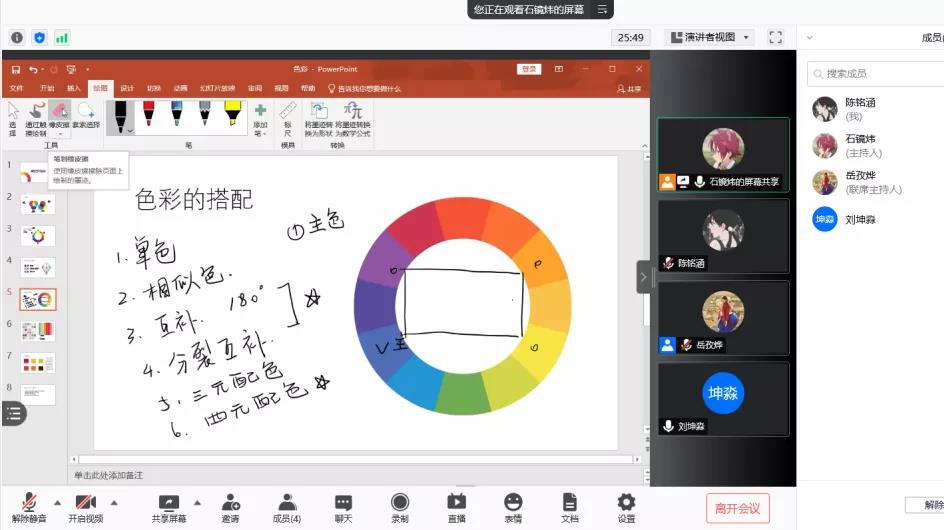Open meeting 设置 gear icon
The image size is (944, 530).
[x=626, y=507]
